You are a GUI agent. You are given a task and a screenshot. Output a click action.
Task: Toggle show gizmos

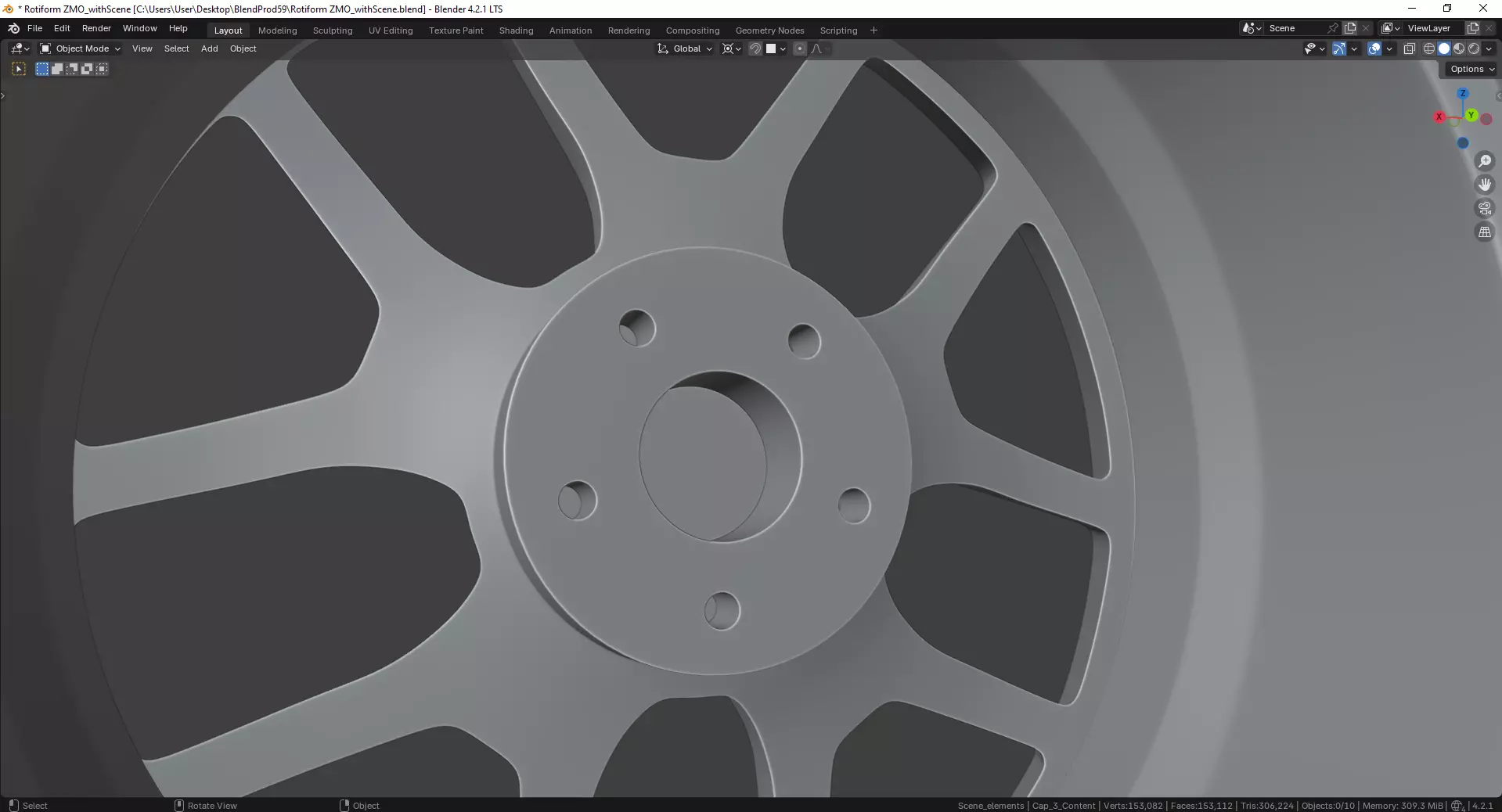[x=1339, y=49]
